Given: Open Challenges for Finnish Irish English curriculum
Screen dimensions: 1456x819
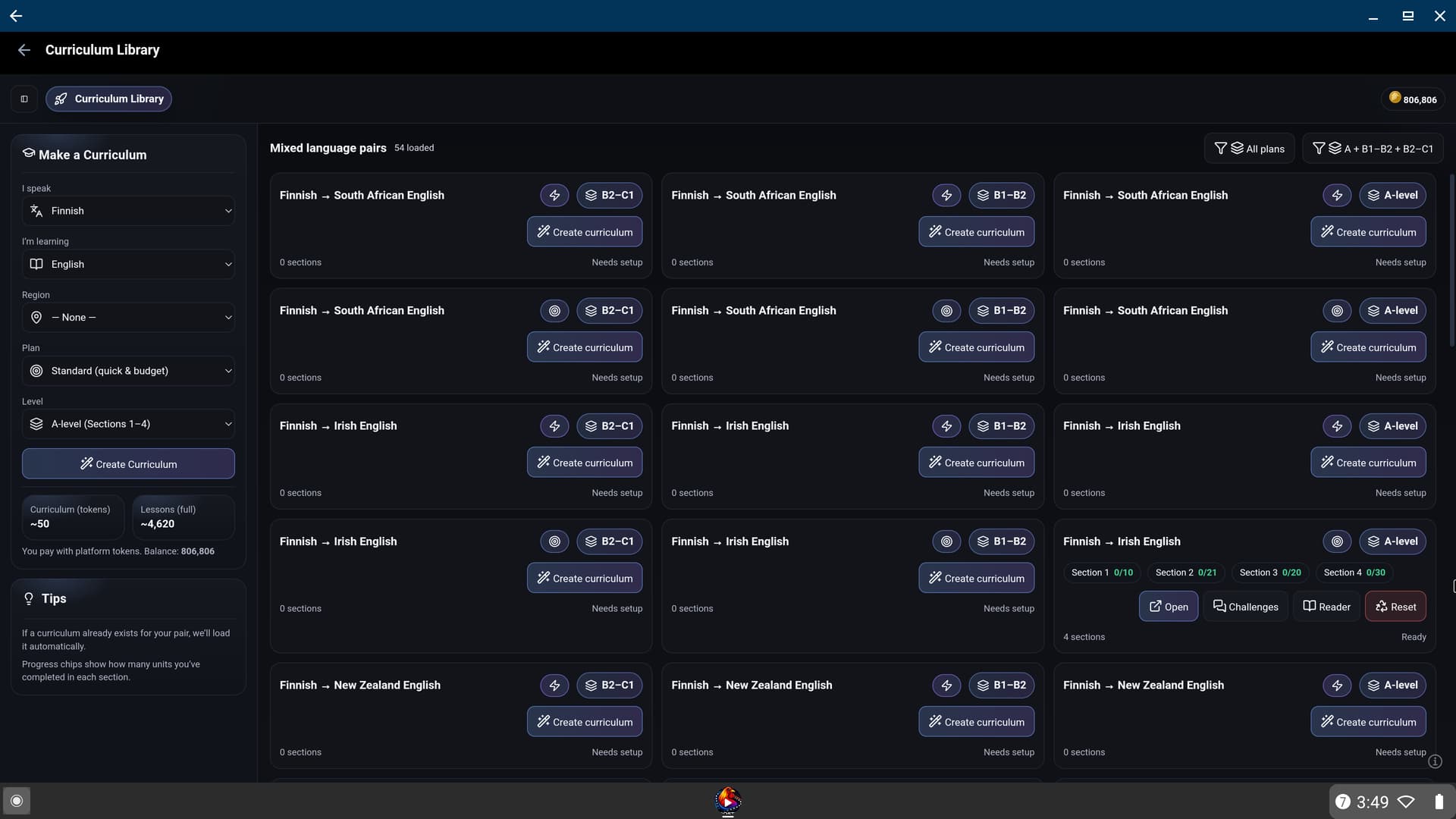Looking at the screenshot, I should tap(1245, 607).
